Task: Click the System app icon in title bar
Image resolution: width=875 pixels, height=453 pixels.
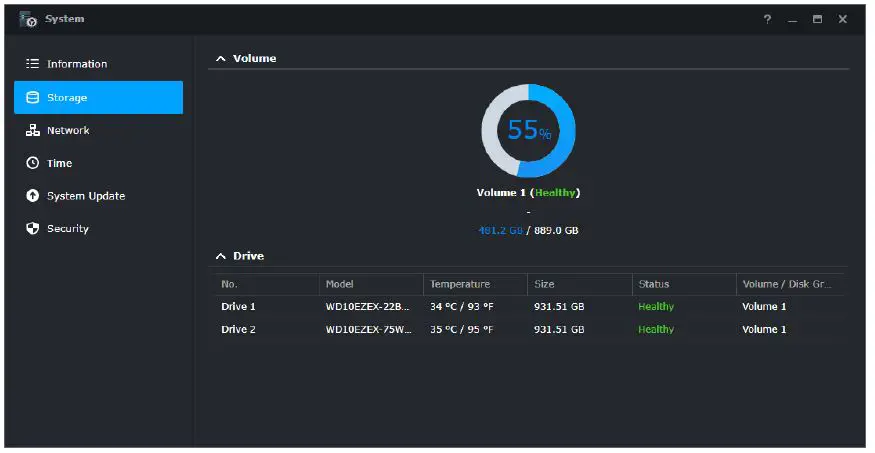Action: (x=28, y=20)
